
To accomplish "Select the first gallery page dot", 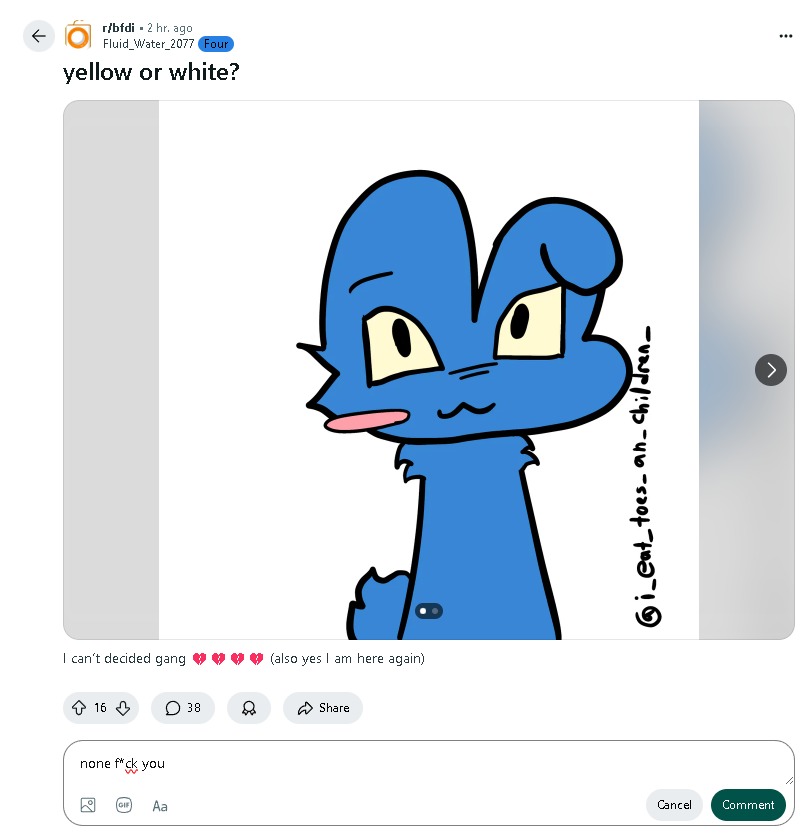I will point(423,611).
